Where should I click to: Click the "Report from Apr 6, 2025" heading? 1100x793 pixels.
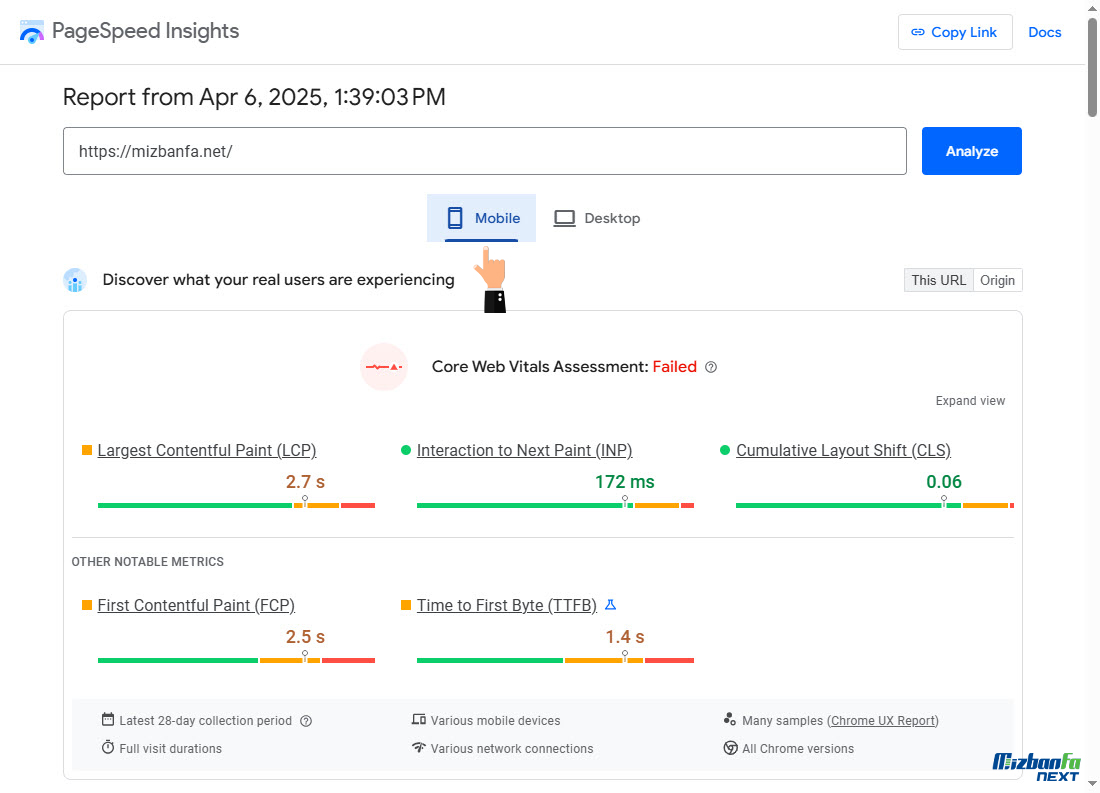254,97
